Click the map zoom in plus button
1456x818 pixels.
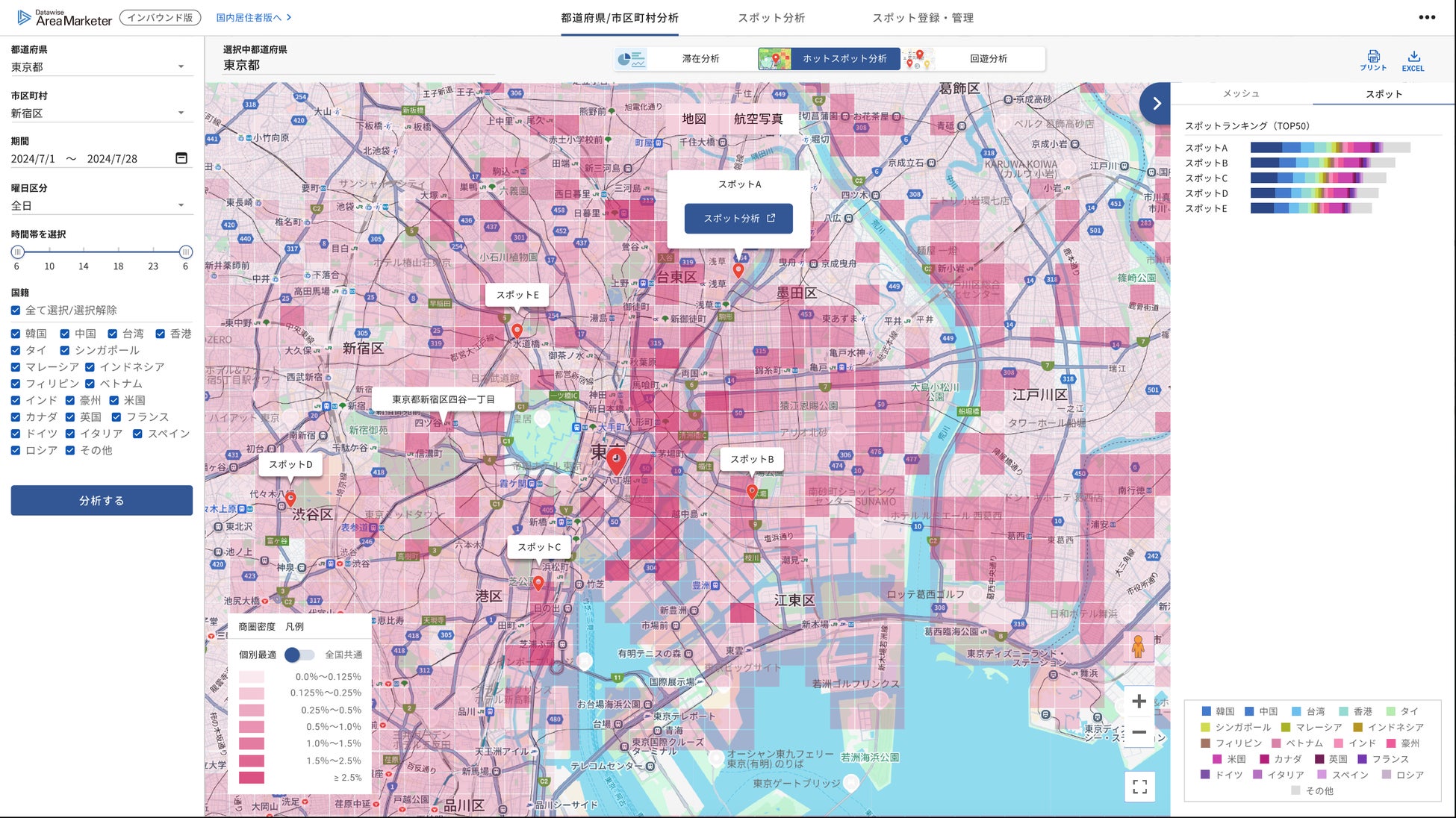point(1139,702)
